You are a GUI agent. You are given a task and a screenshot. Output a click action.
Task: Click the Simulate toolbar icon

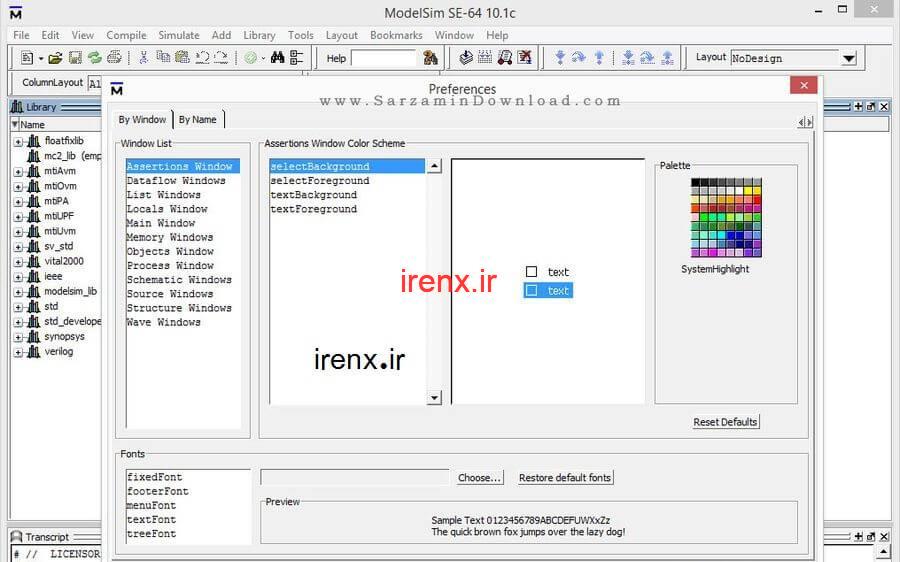click(505, 57)
